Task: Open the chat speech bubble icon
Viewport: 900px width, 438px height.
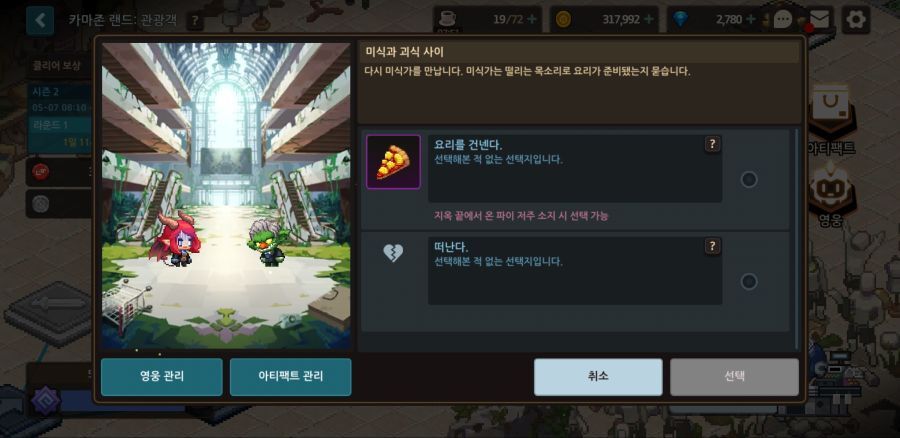Action: click(x=783, y=20)
